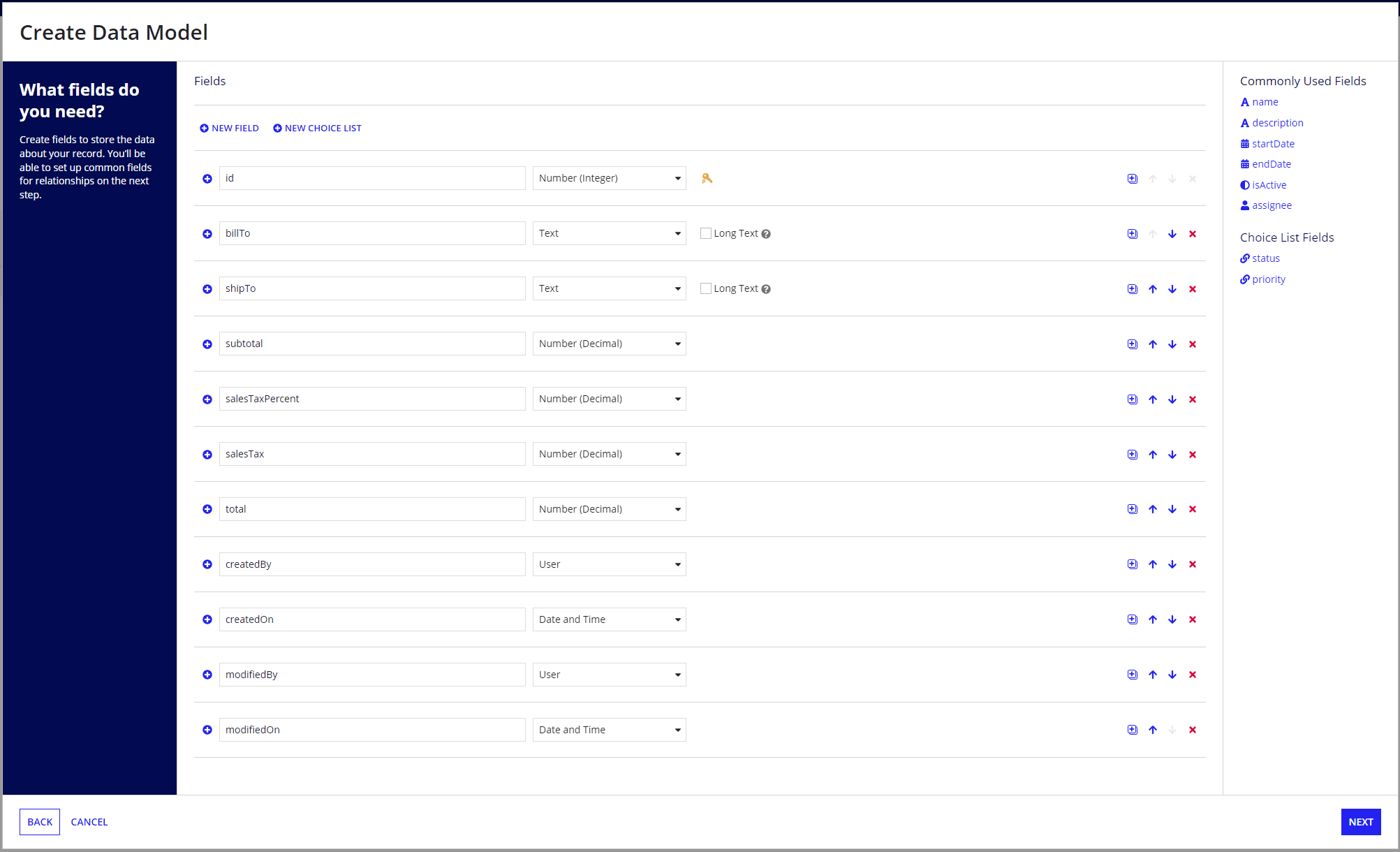Click help icon next to billTo Long Text
The image size is (1400, 852).
766,234
